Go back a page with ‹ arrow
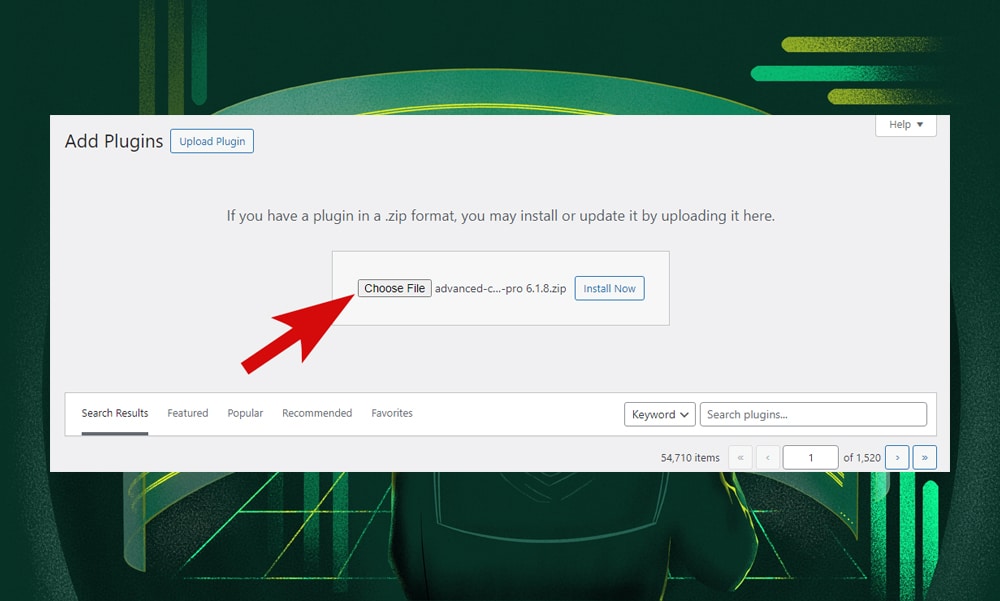1000x601 pixels. [768, 457]
